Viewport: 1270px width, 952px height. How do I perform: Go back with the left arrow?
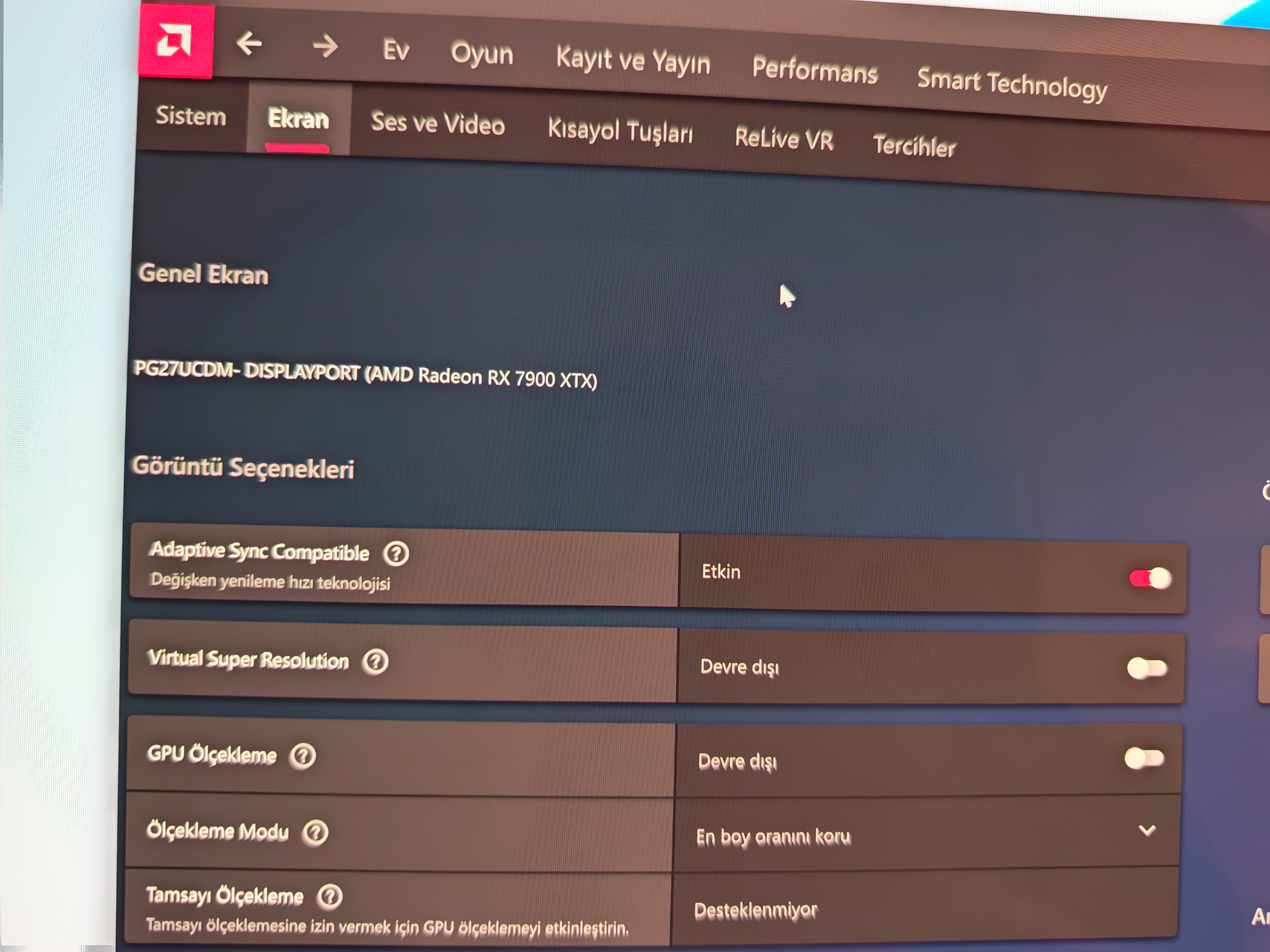coord(249,44)
